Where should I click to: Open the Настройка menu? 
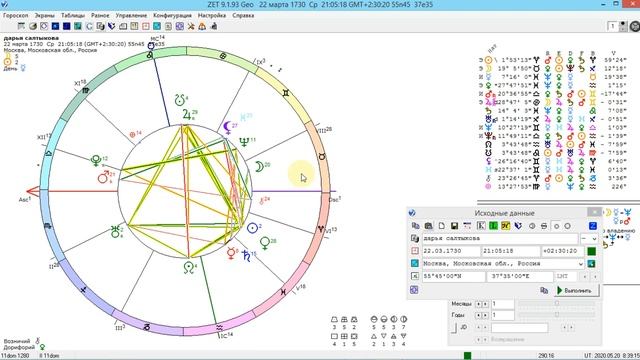point(212,15)
